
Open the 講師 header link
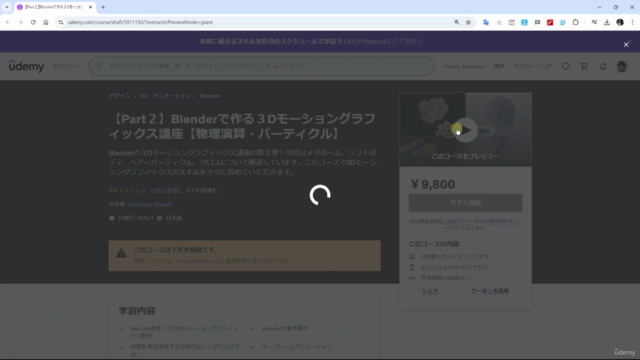(x=499, y=67)
